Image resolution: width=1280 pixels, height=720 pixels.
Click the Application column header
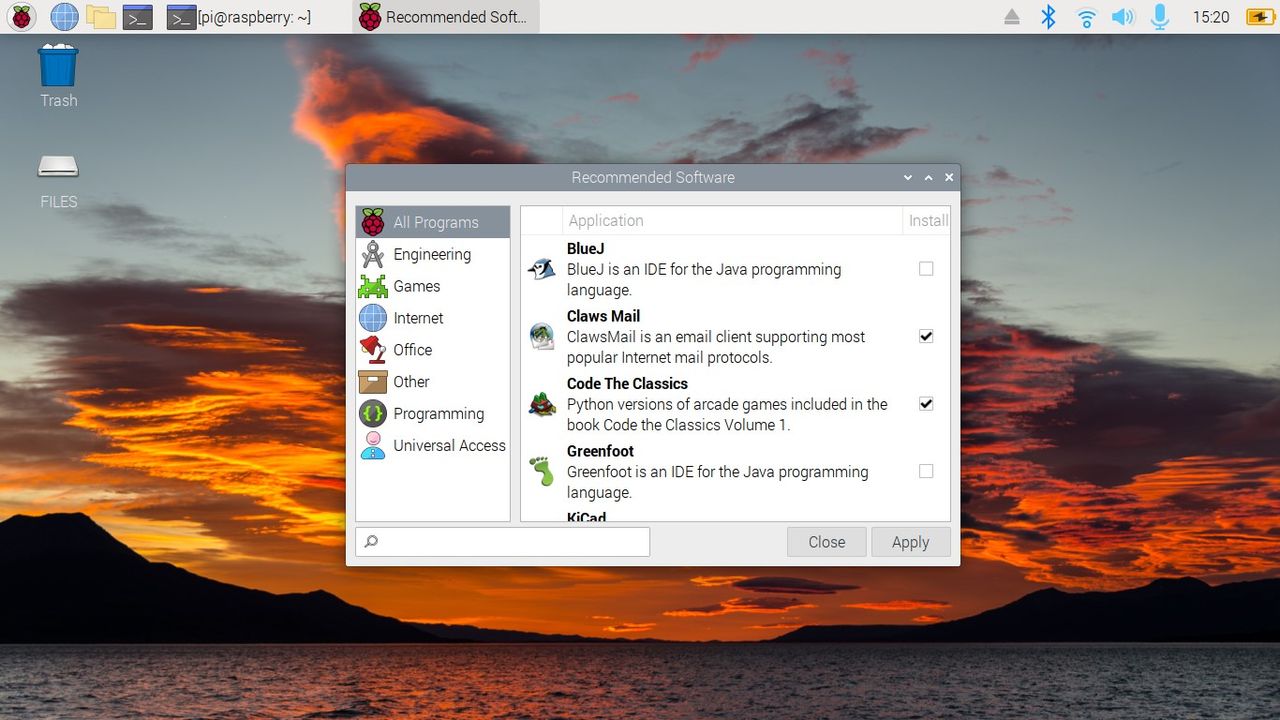pyautogui.click(x=733, y=221)
